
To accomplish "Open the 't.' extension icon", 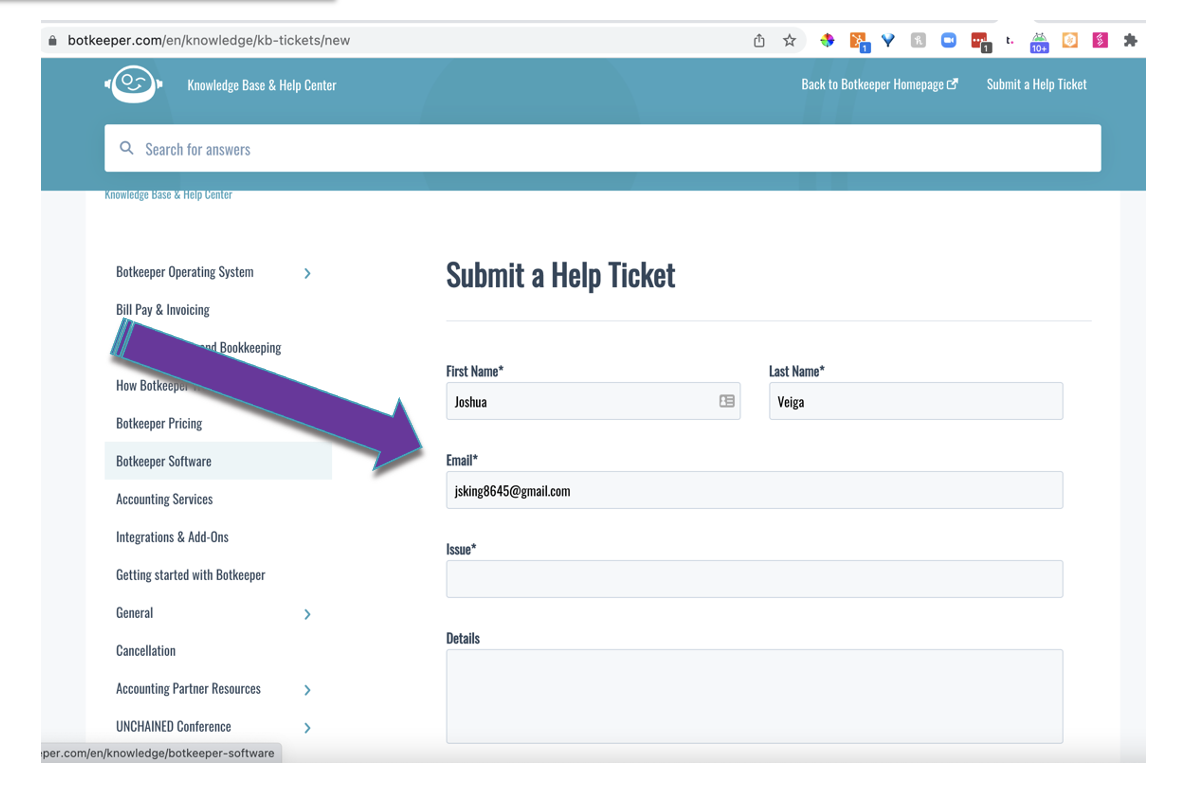I will (x=1010, y=41).
